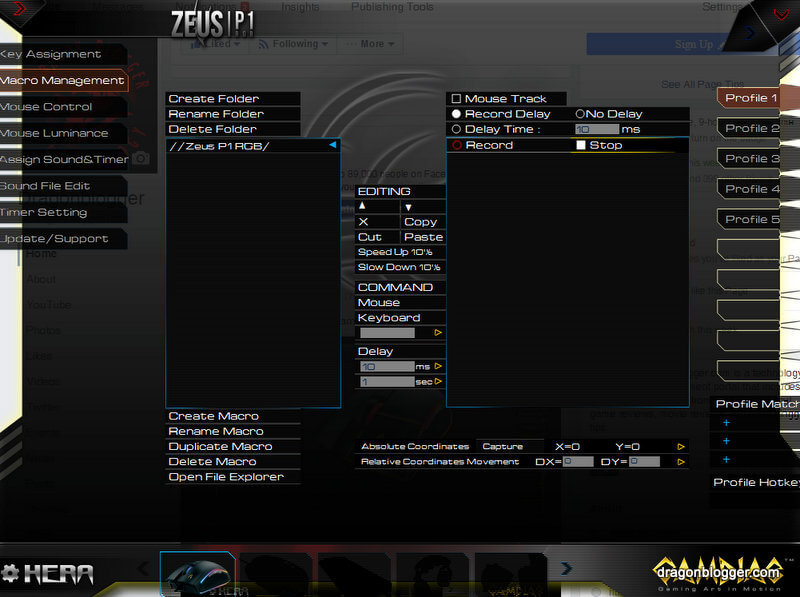Click the Create Macro button
This screenshot has width=800, height=597.
tap(233, 416)
